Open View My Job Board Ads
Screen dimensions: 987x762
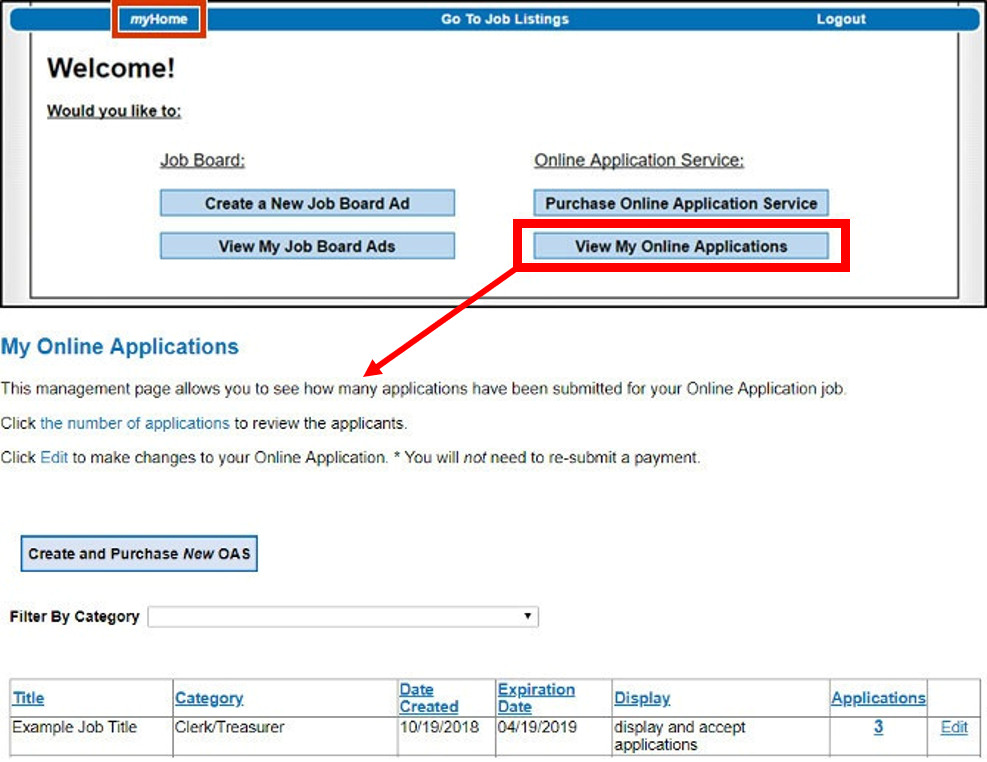point(307,246)
